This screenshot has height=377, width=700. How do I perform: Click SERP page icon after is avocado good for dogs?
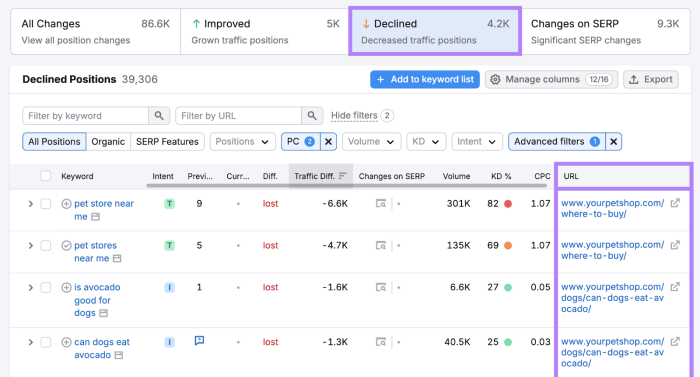(x=104, y=313)
